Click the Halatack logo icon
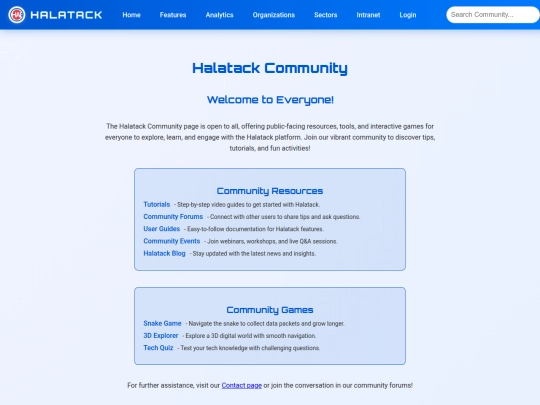 click(x=17, y=15)
